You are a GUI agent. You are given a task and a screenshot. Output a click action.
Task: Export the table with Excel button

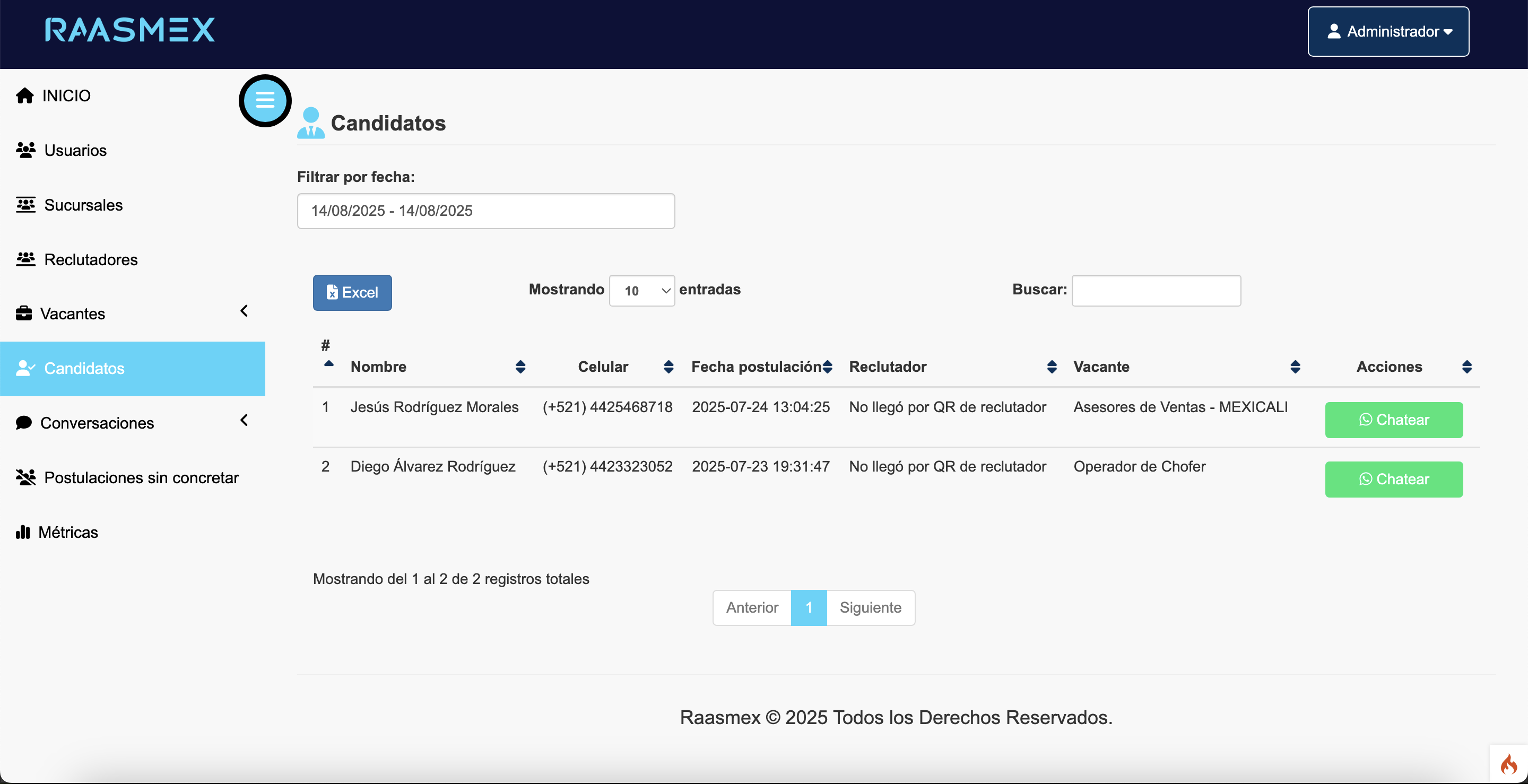pos(352,292)
